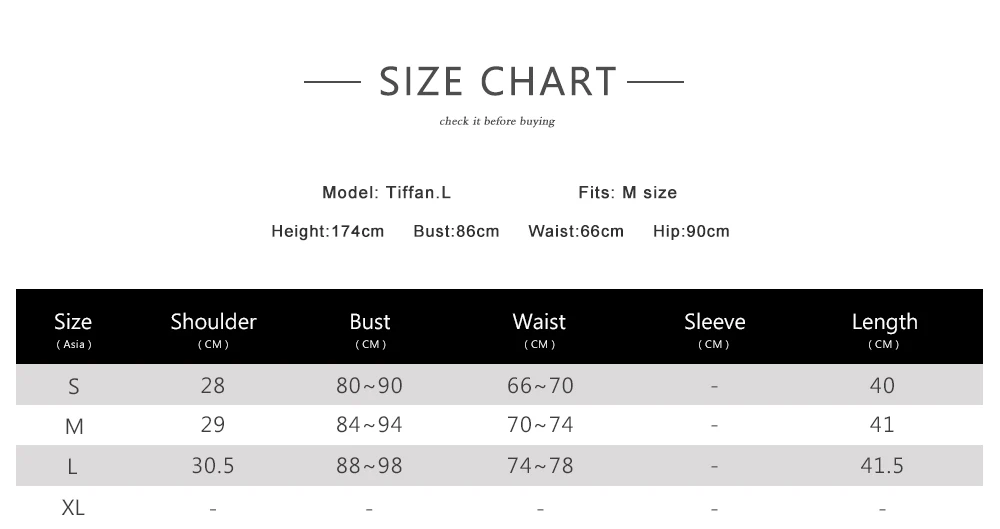
Task: Select the Model: Tiffan.L text
Action: point(386,193)
